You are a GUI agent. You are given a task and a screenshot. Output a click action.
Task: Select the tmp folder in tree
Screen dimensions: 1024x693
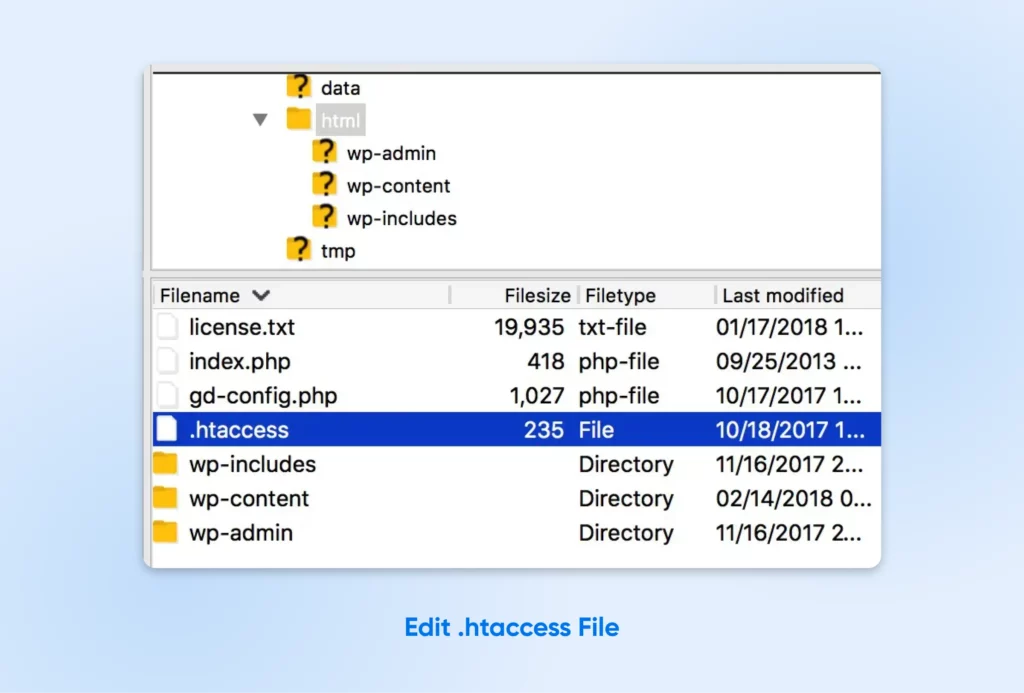338,251
